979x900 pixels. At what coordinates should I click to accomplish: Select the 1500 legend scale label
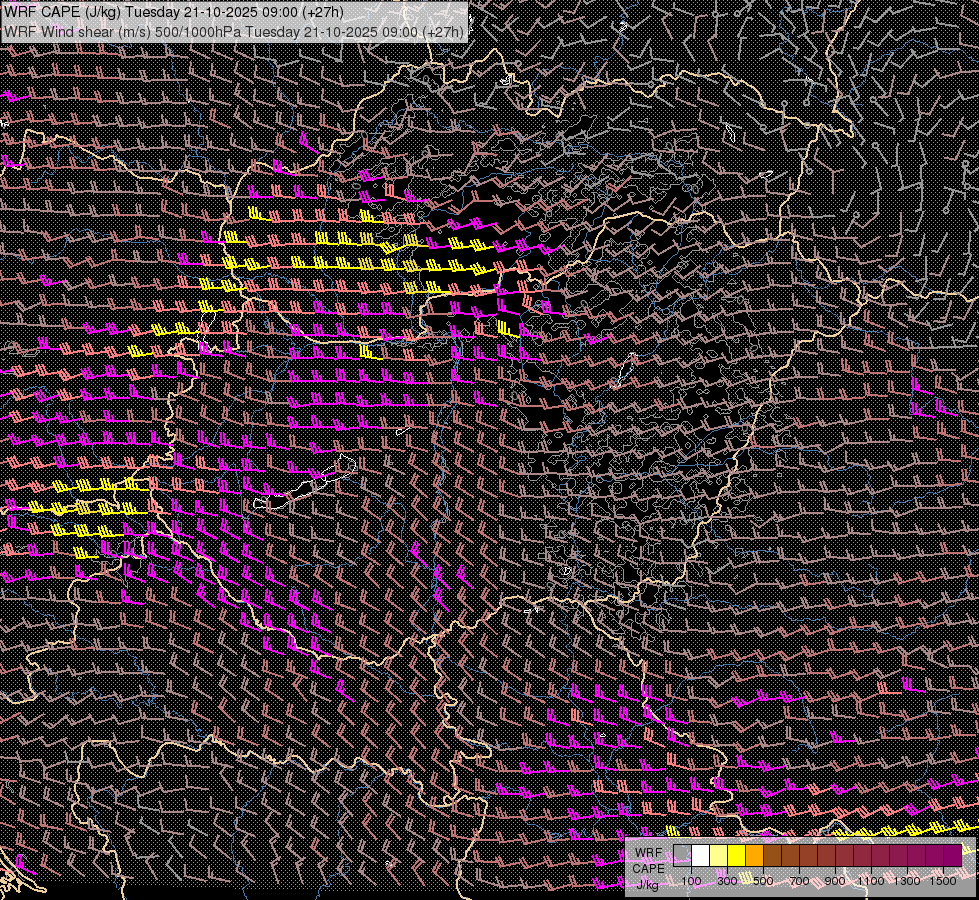(x=943, y=881)
